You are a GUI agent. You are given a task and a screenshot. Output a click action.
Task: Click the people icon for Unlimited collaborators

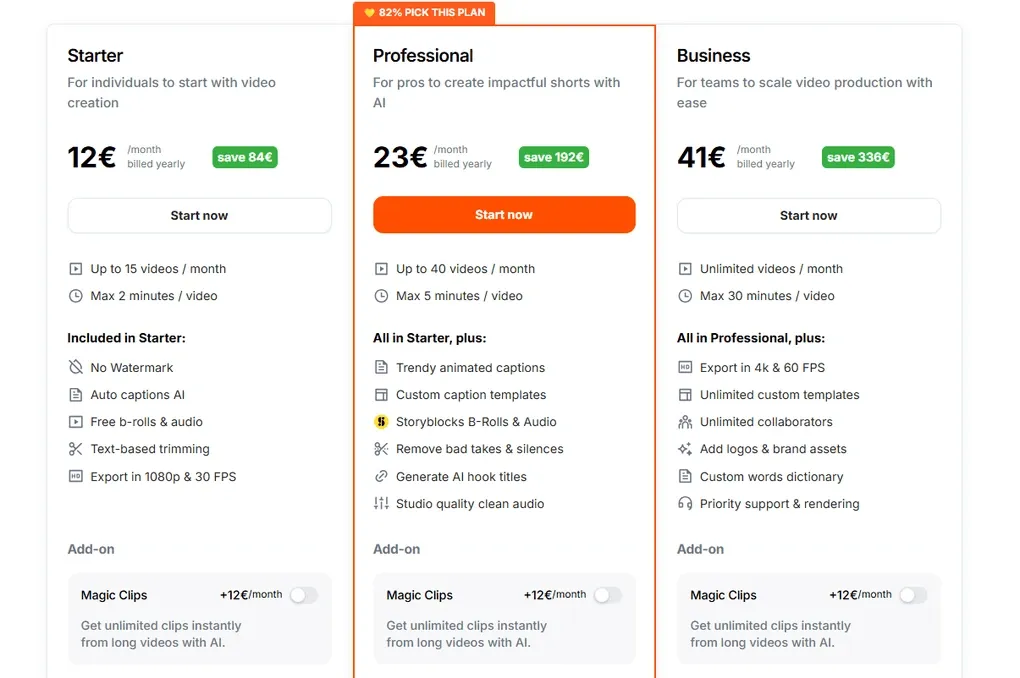click(686, 422)
